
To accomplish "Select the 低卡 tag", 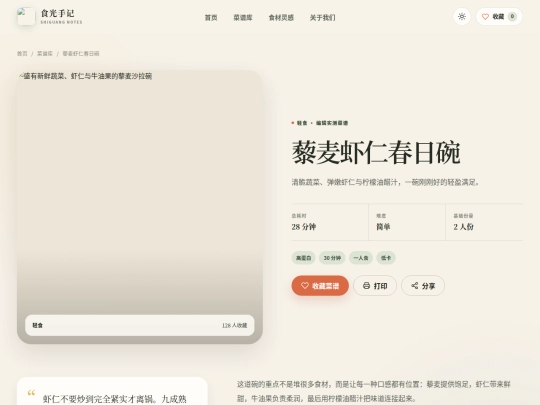I will point(386,258).
